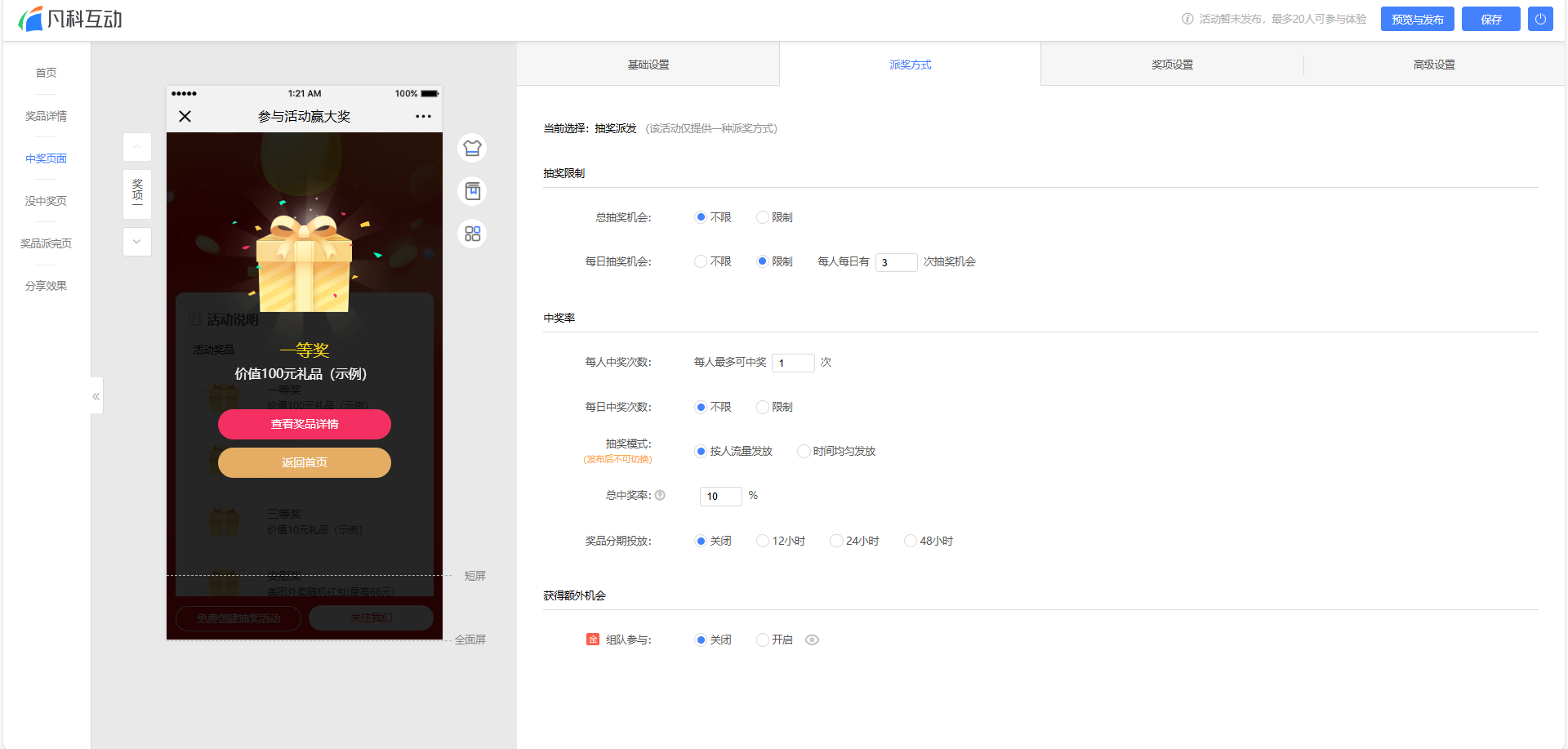Choose 时间均匀发放 lottery mode

point(804,451)
